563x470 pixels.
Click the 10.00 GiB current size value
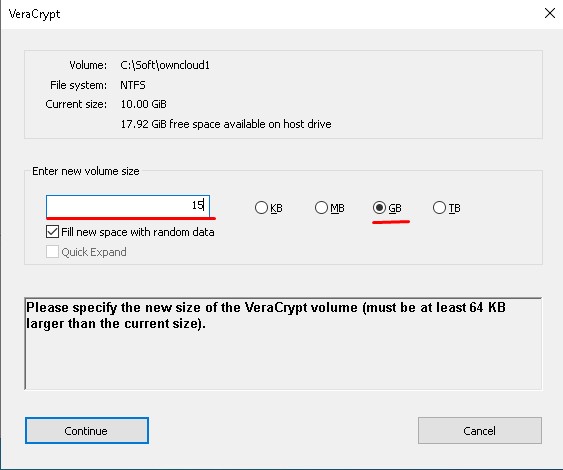coord(144,104)
